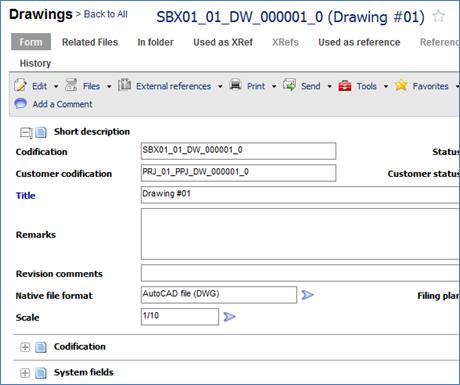Switch to the Related Files tab
The height and width of the screenshot is (385, 460).
(x=90, y=42)
